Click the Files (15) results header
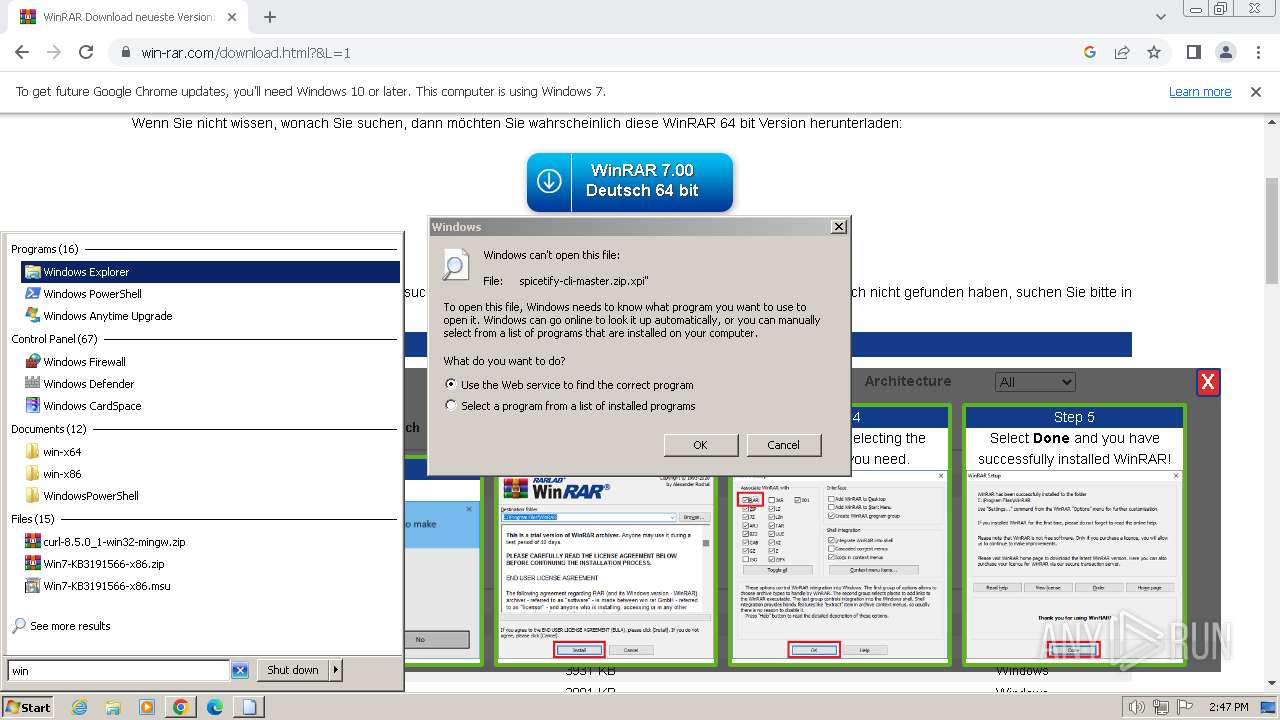The width and height of the screenshot is (1280, 720). pos(33,519)
